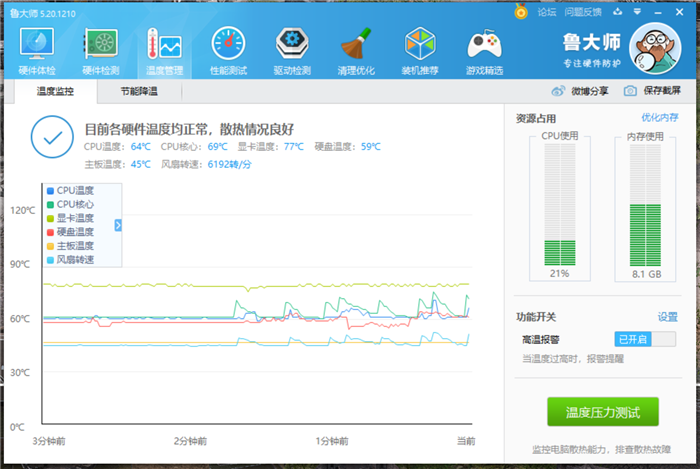Viewport: 700px width, 469px height.
Task: Open the 硬件体检 hardware checkup icon
Action: point(37,43)
